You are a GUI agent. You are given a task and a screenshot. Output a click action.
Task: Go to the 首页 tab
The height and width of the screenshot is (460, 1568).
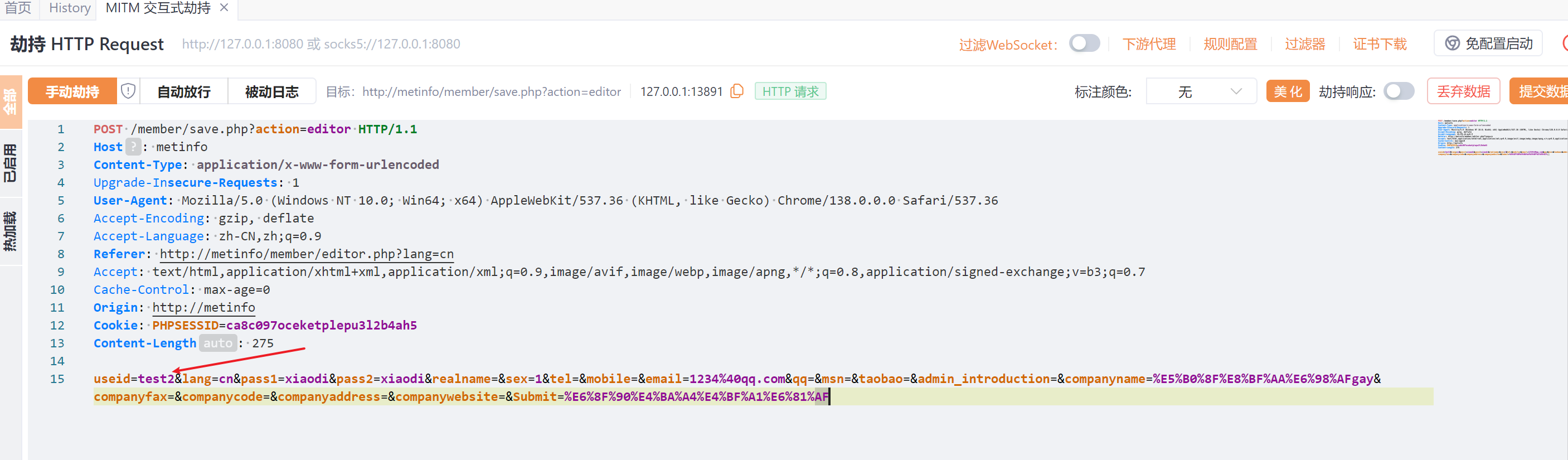tap(18, 8)
